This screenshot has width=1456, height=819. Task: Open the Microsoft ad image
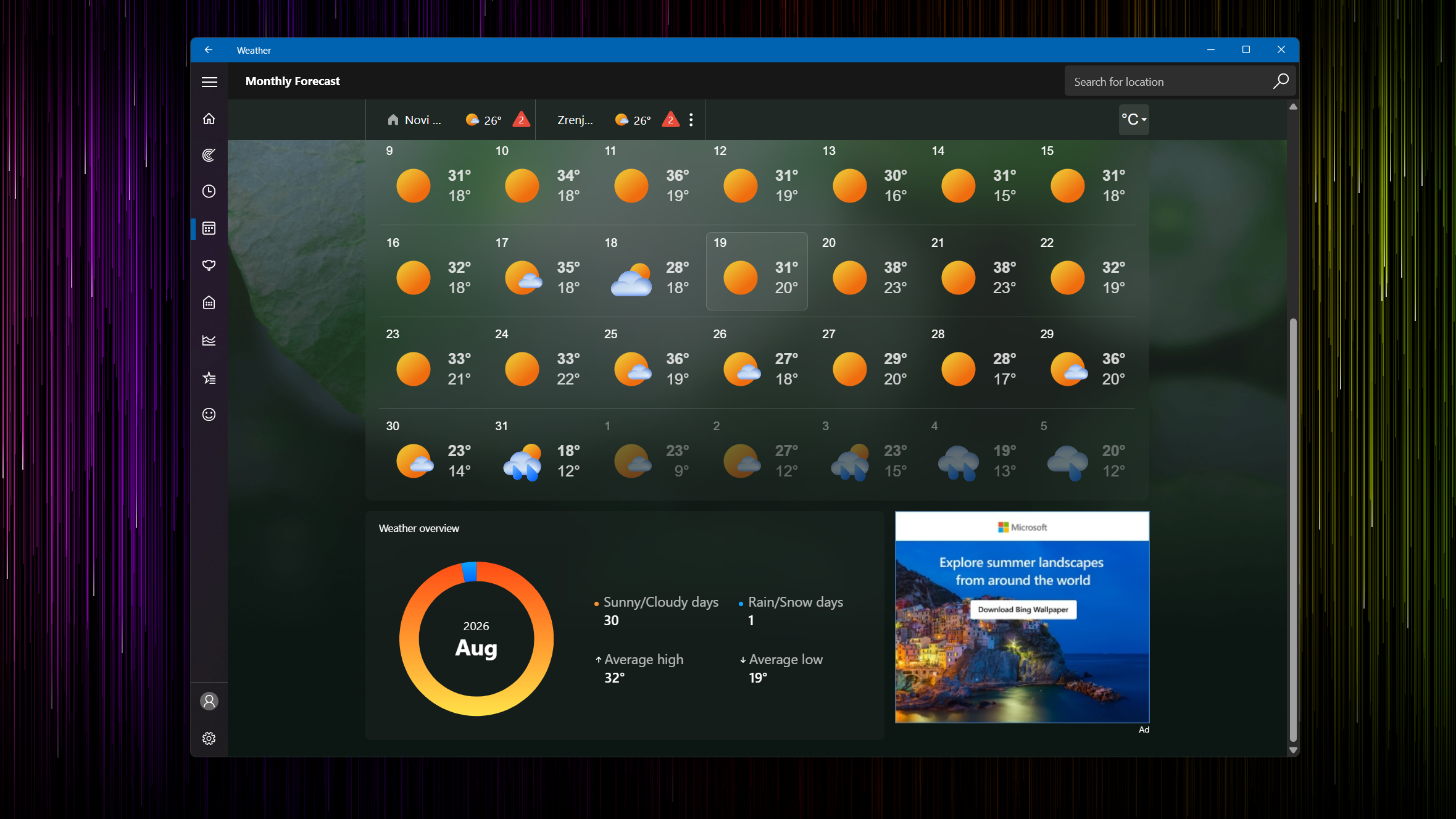pyautogui.click(x=1022, y=617)
